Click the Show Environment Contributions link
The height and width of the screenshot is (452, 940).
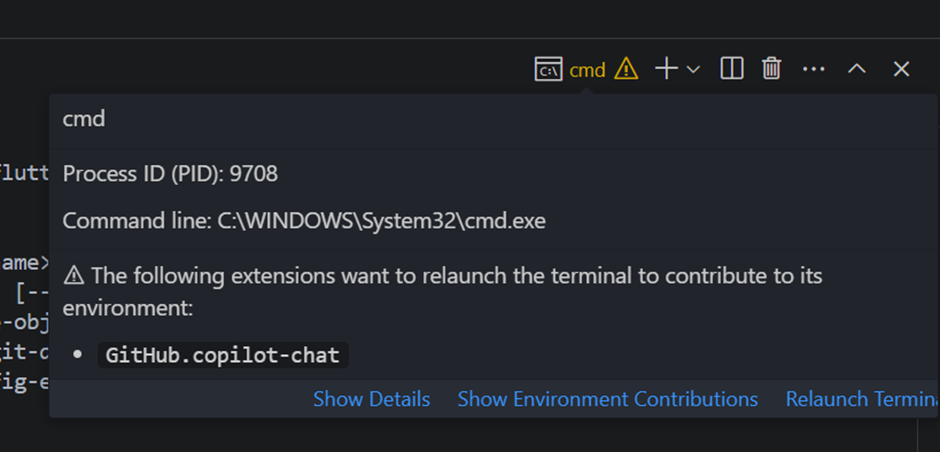607,399
